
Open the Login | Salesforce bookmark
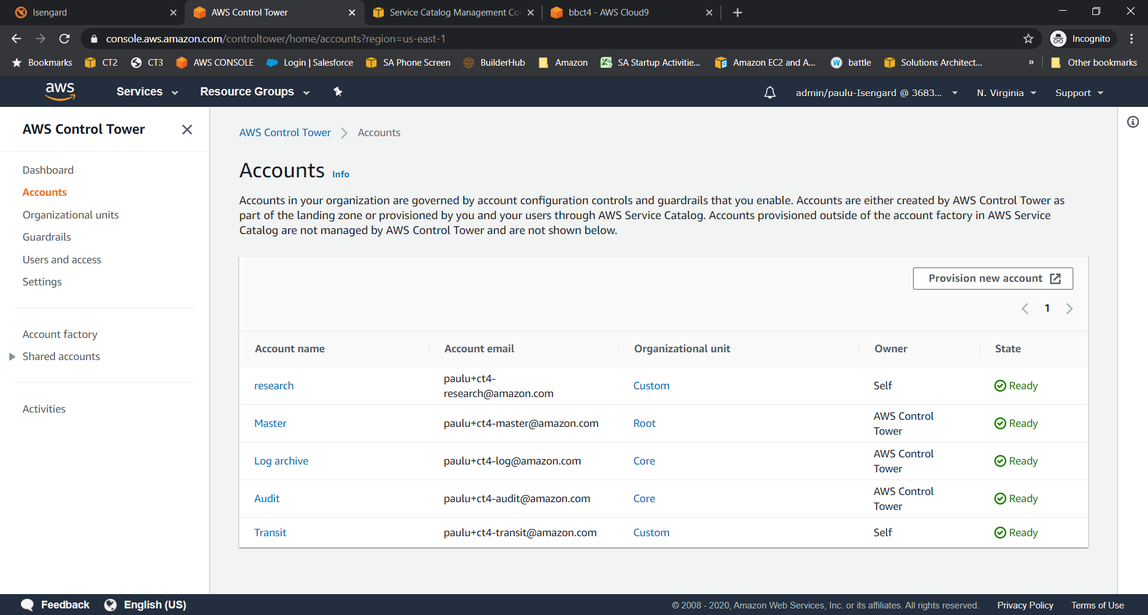coord(310,63)
